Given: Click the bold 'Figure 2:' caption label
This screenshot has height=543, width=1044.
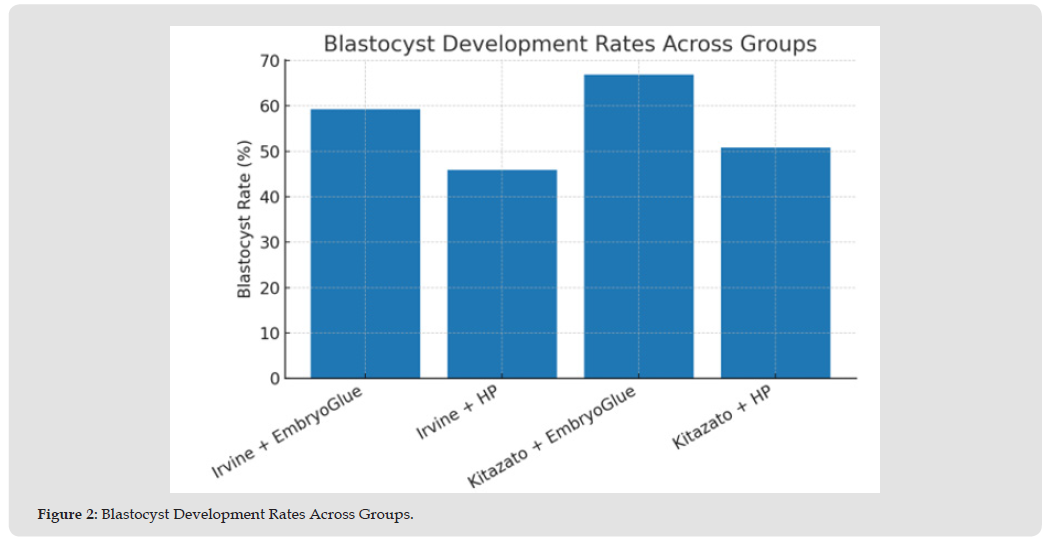Looking at the screenshot, I should (67, 514).
